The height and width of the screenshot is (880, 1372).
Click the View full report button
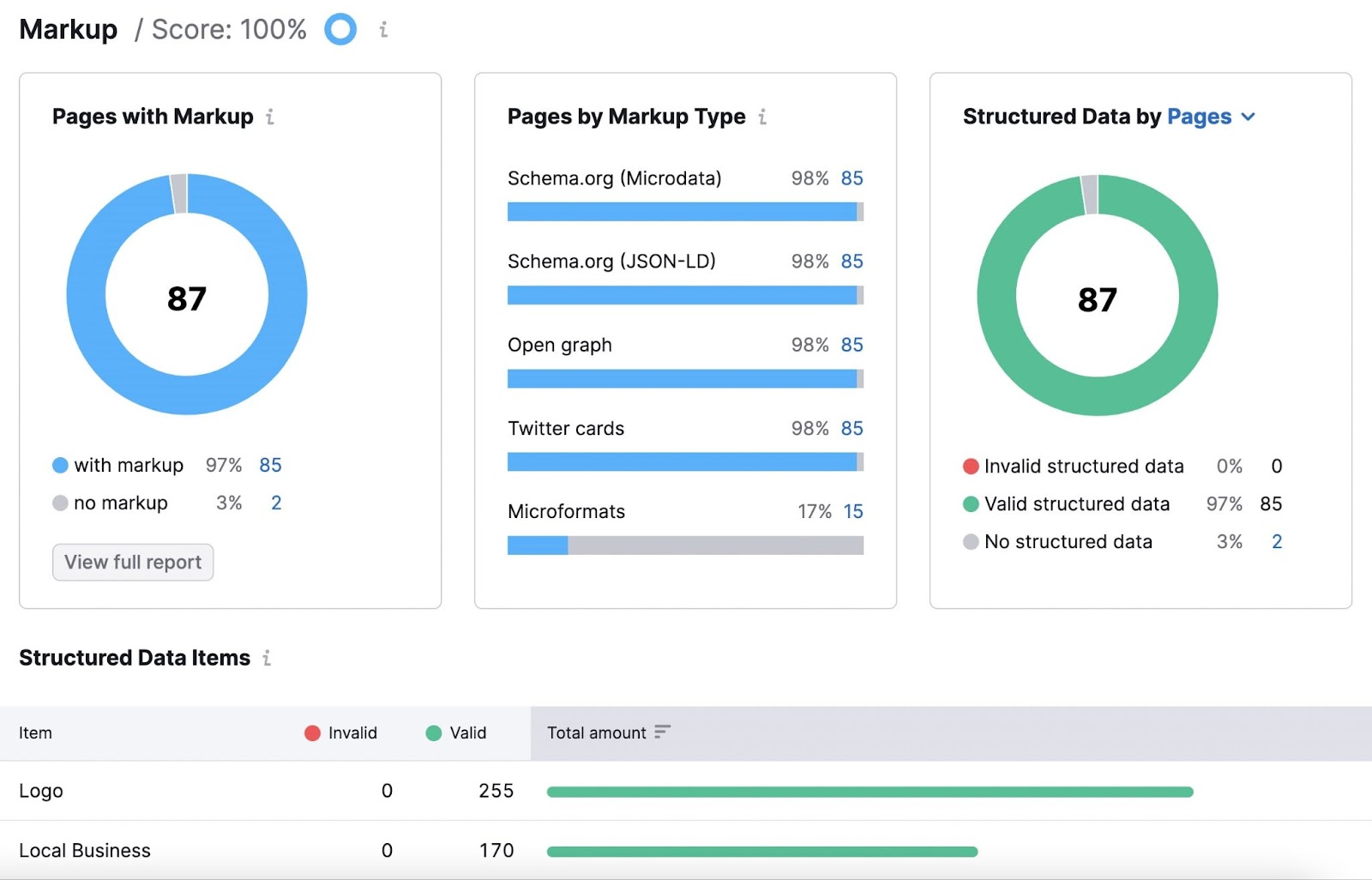click(x=133, y=563)
